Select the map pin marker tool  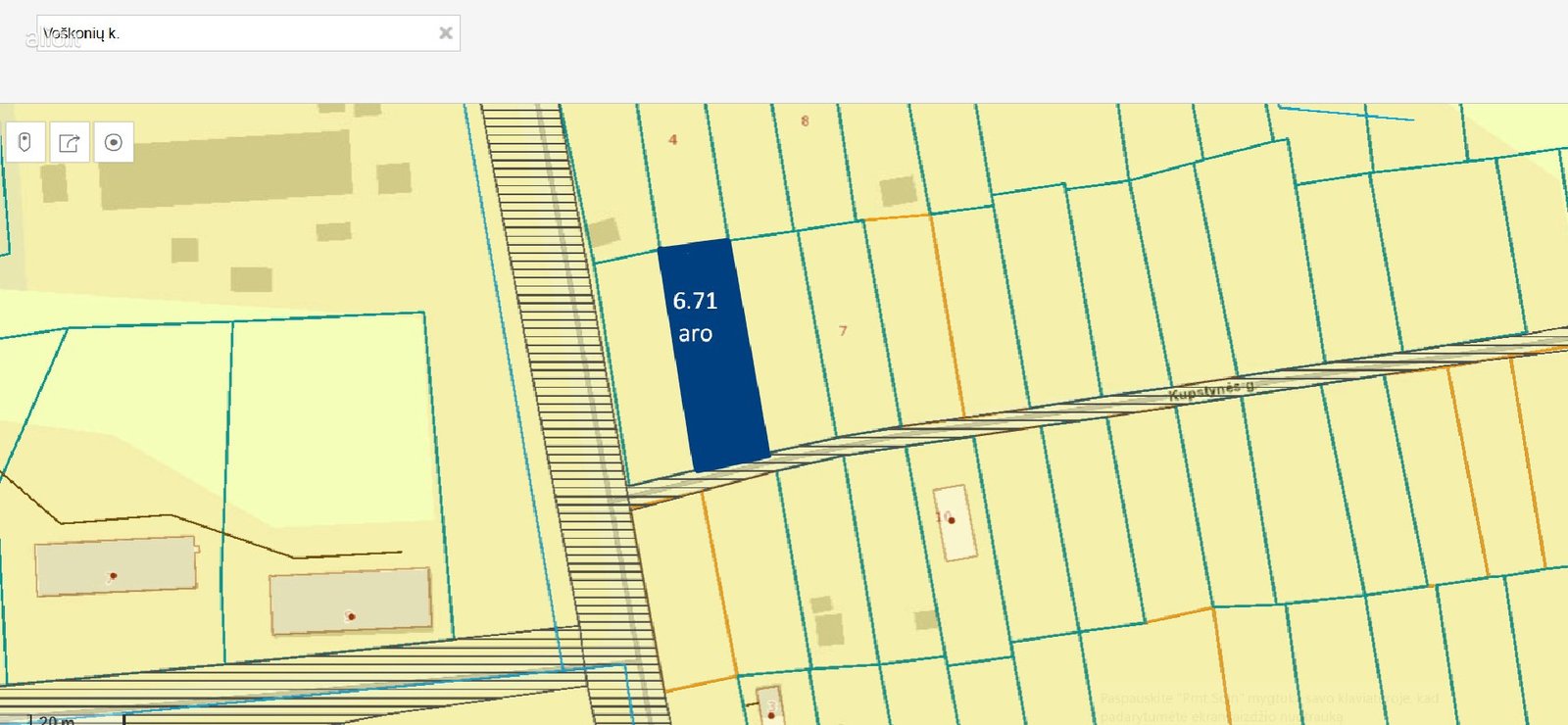pos(24,143)
